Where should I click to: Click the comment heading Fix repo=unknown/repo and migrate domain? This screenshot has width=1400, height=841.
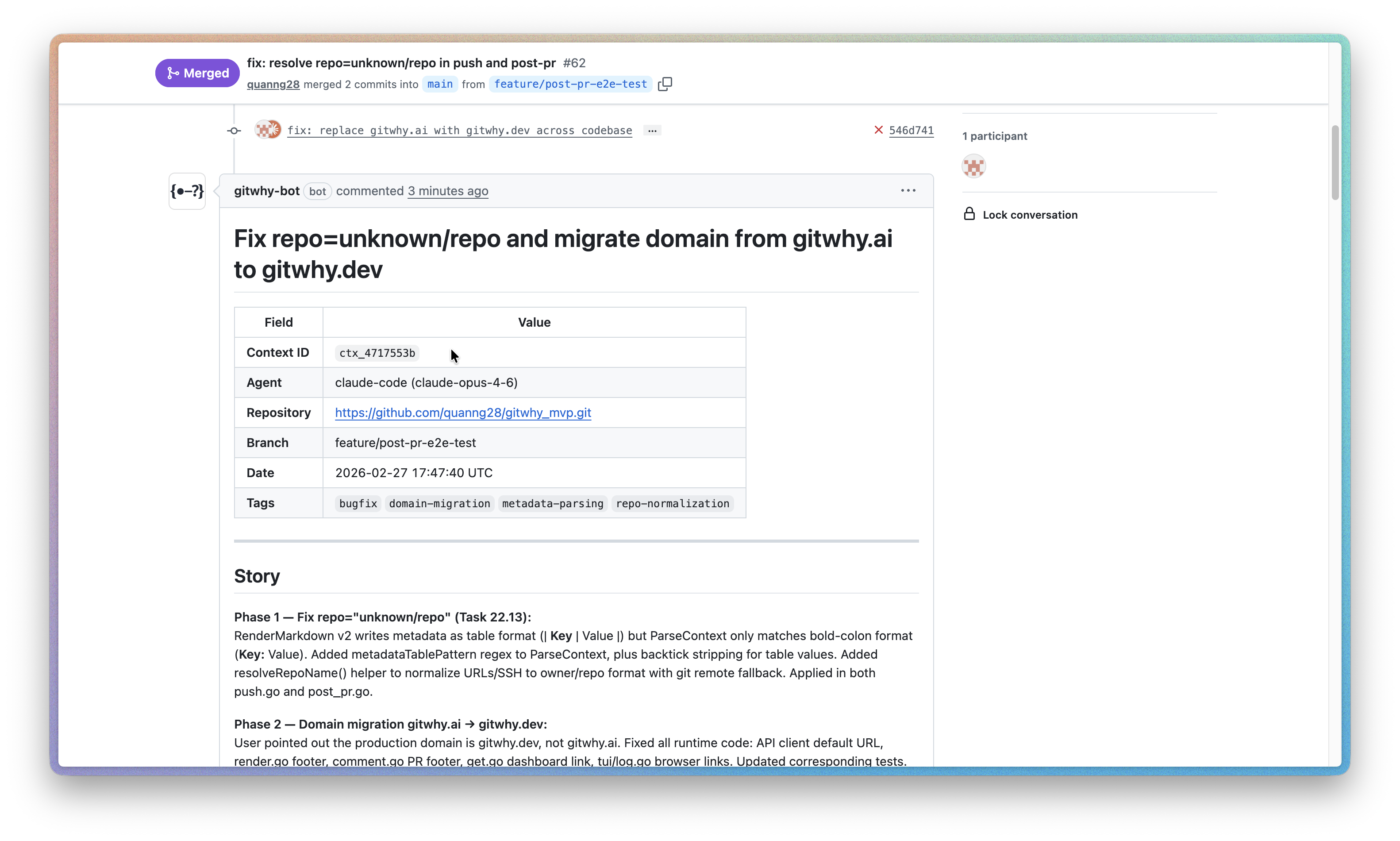563,254
